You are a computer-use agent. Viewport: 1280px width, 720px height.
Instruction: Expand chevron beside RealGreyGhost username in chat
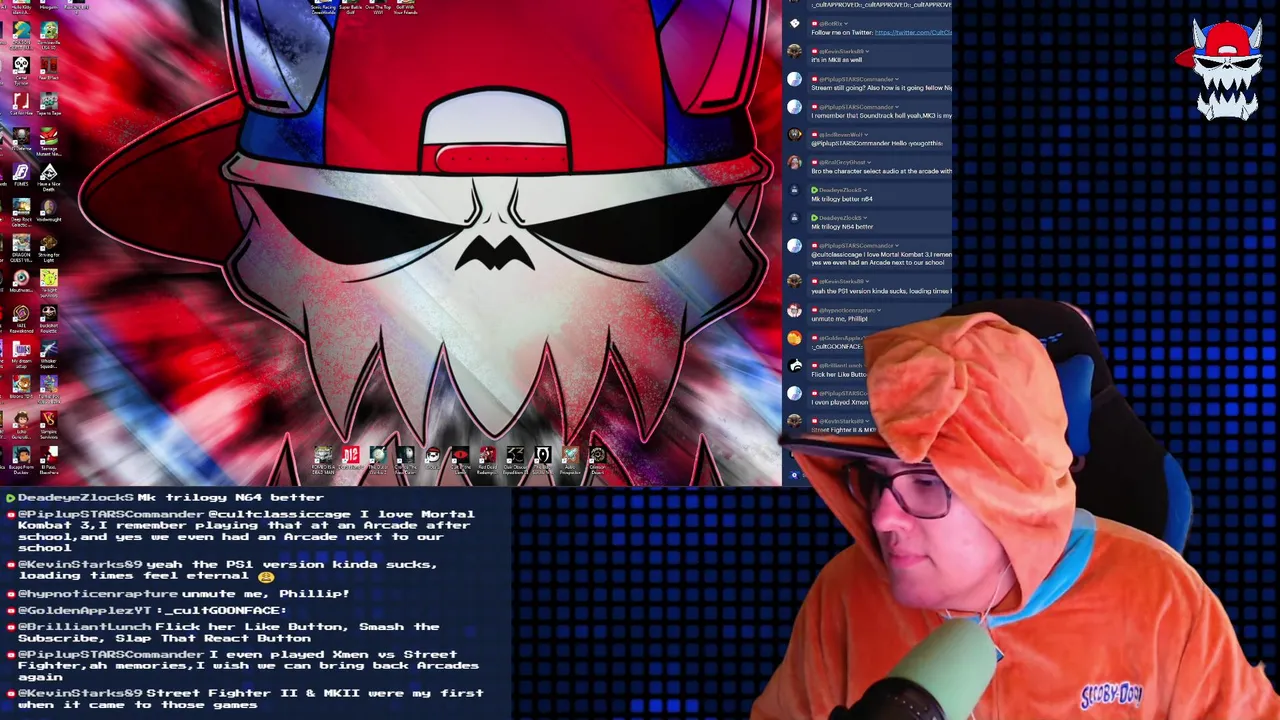(868, 162)
